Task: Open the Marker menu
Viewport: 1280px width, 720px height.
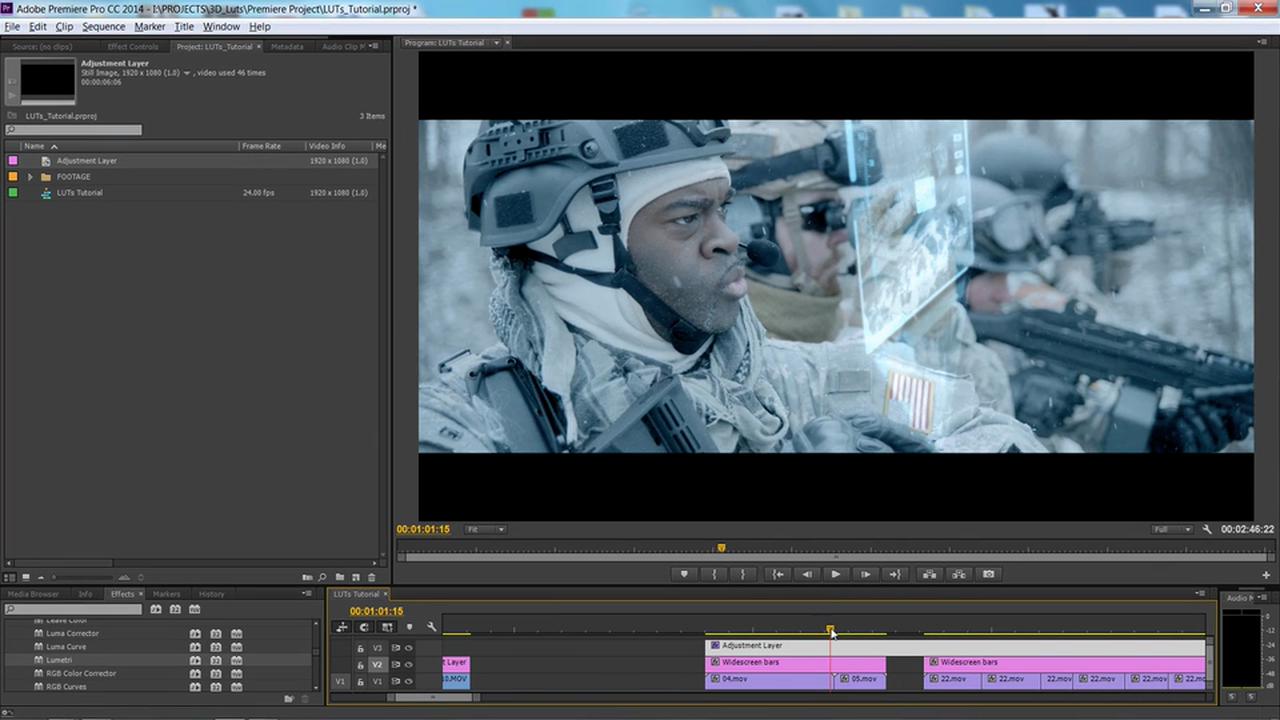Action: tap(150, 27)
